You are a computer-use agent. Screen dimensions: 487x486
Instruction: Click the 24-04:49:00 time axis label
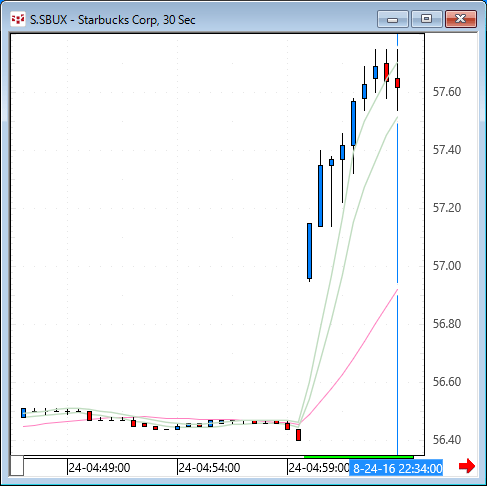(99, 468)
